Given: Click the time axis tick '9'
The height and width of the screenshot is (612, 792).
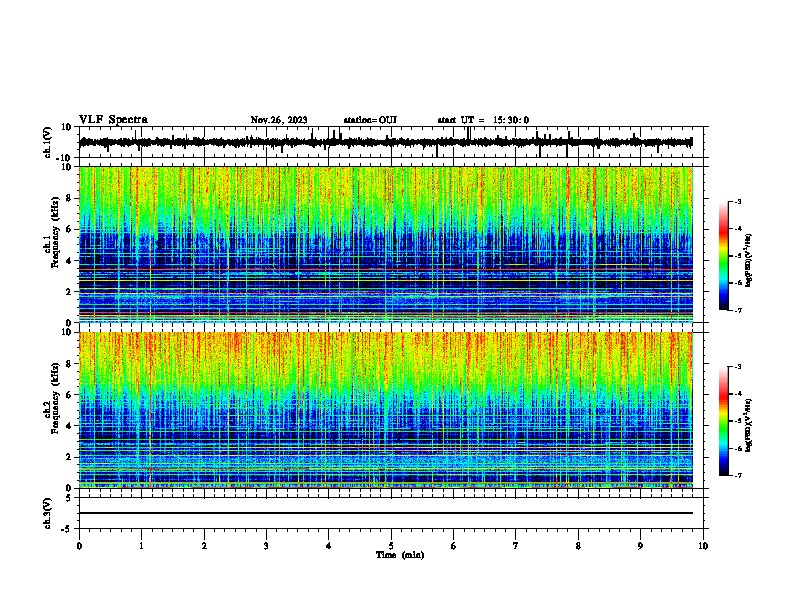Looking at the screenshot, I should tap(640, 546).
